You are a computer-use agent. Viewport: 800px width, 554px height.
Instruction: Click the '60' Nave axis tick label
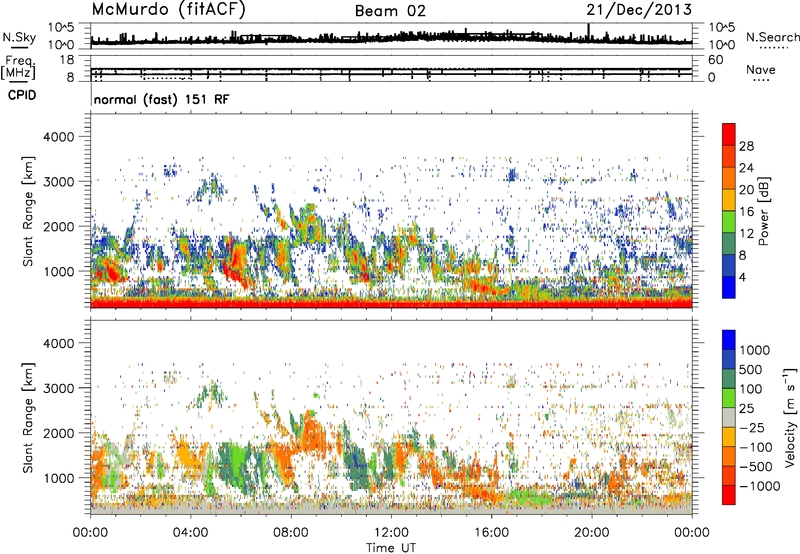pyautogui.click(x=715, y=60)
